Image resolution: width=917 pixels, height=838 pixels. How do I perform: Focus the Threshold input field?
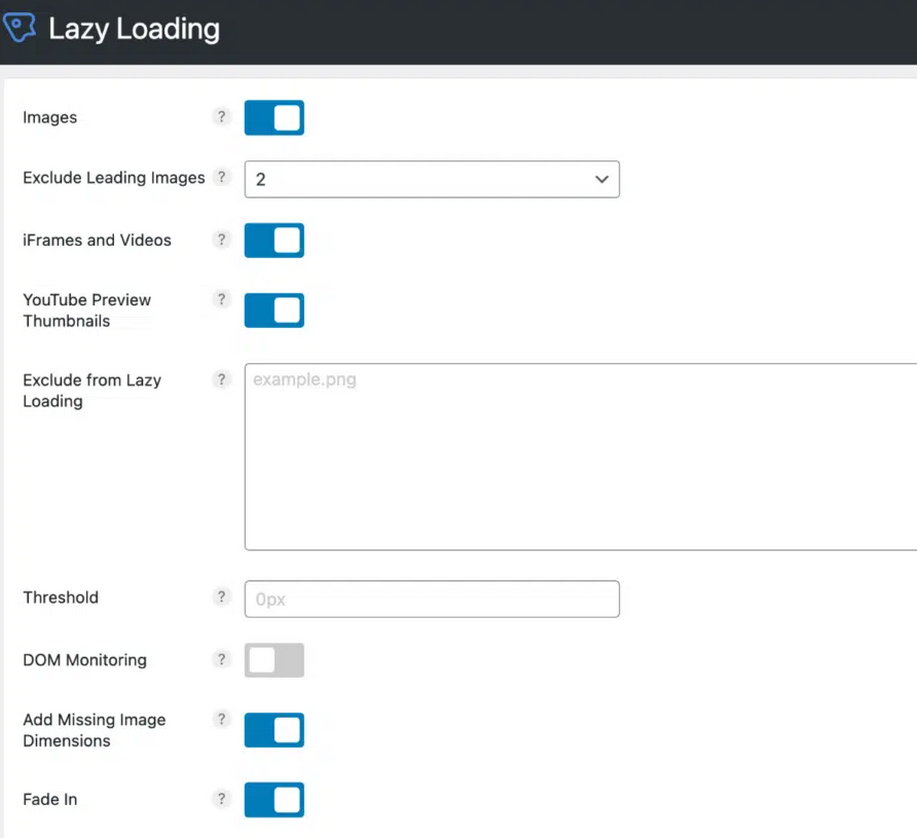[x=431, y=598]
